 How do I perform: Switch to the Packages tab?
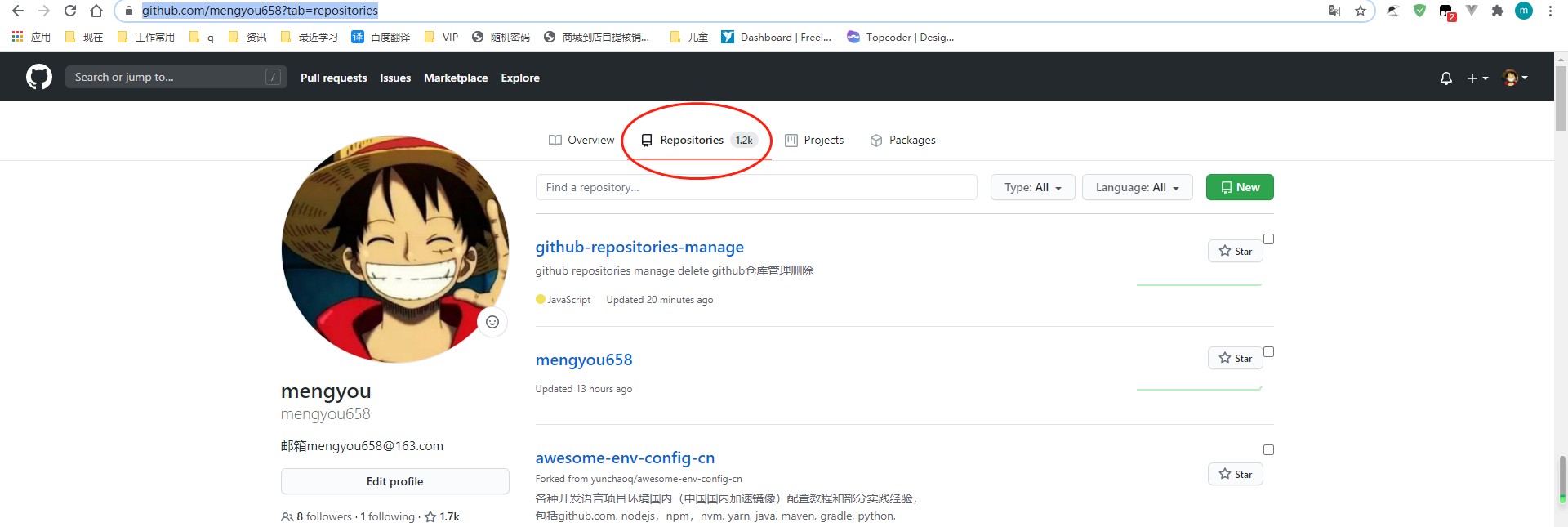[902, 140]
